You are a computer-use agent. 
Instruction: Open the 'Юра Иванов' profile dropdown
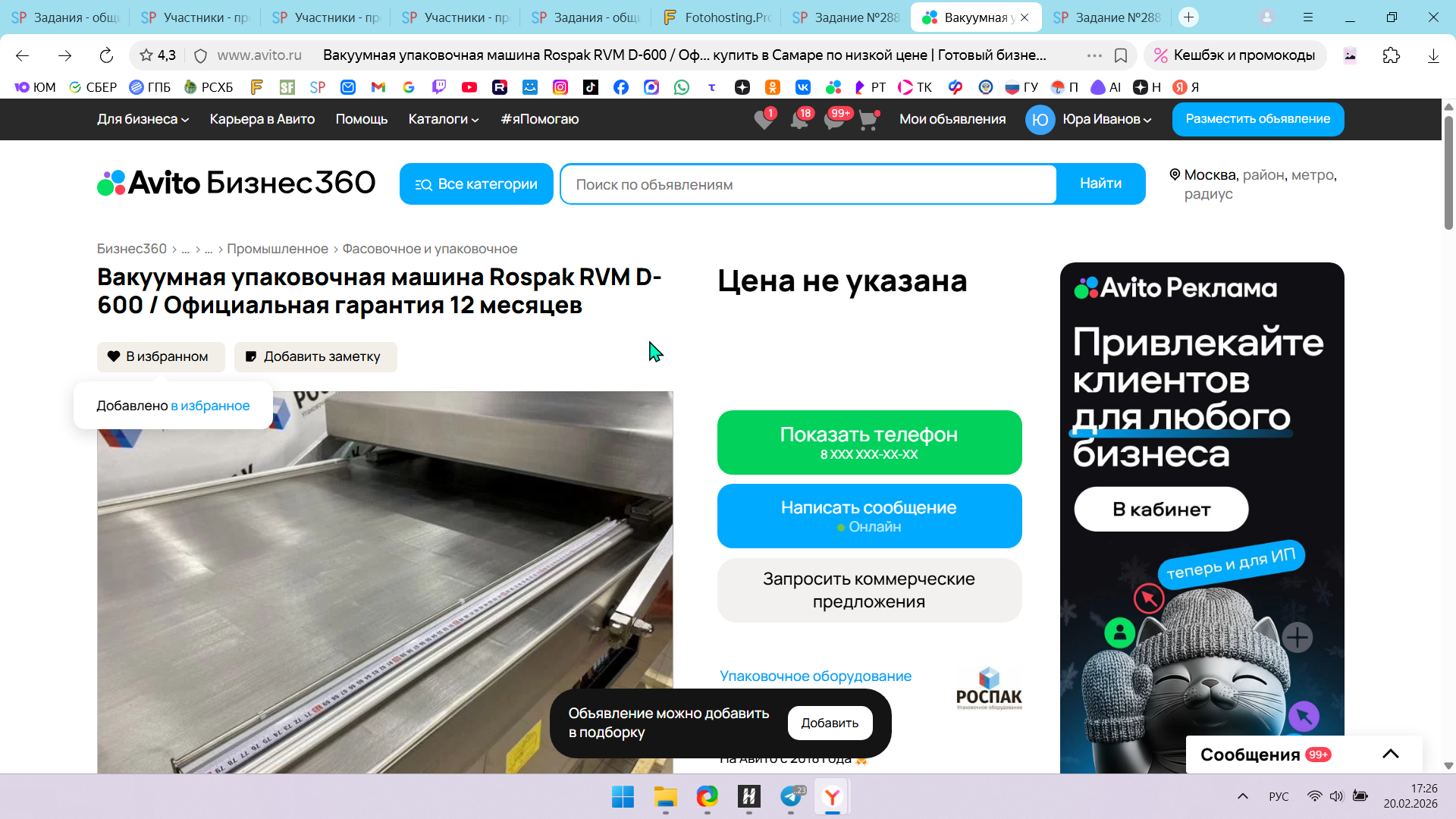1106,119
